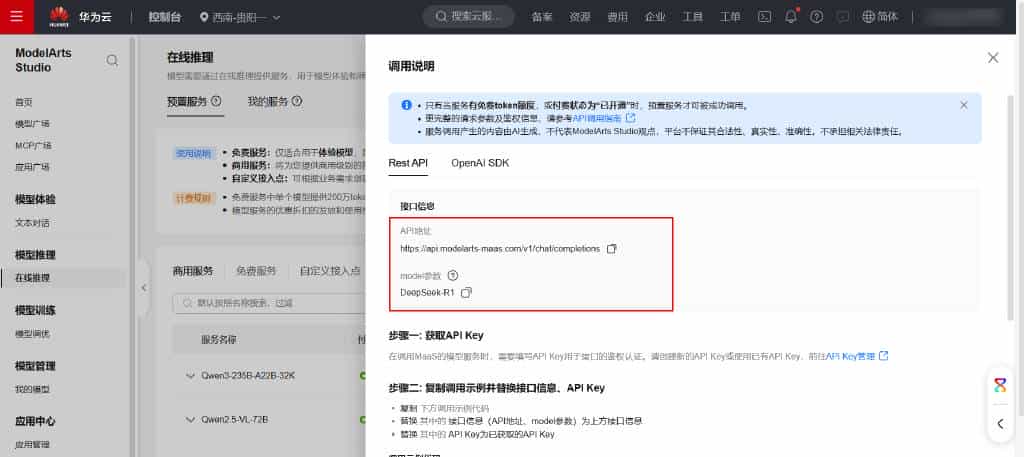Select the 商用服务 tab

coord(193,271)
